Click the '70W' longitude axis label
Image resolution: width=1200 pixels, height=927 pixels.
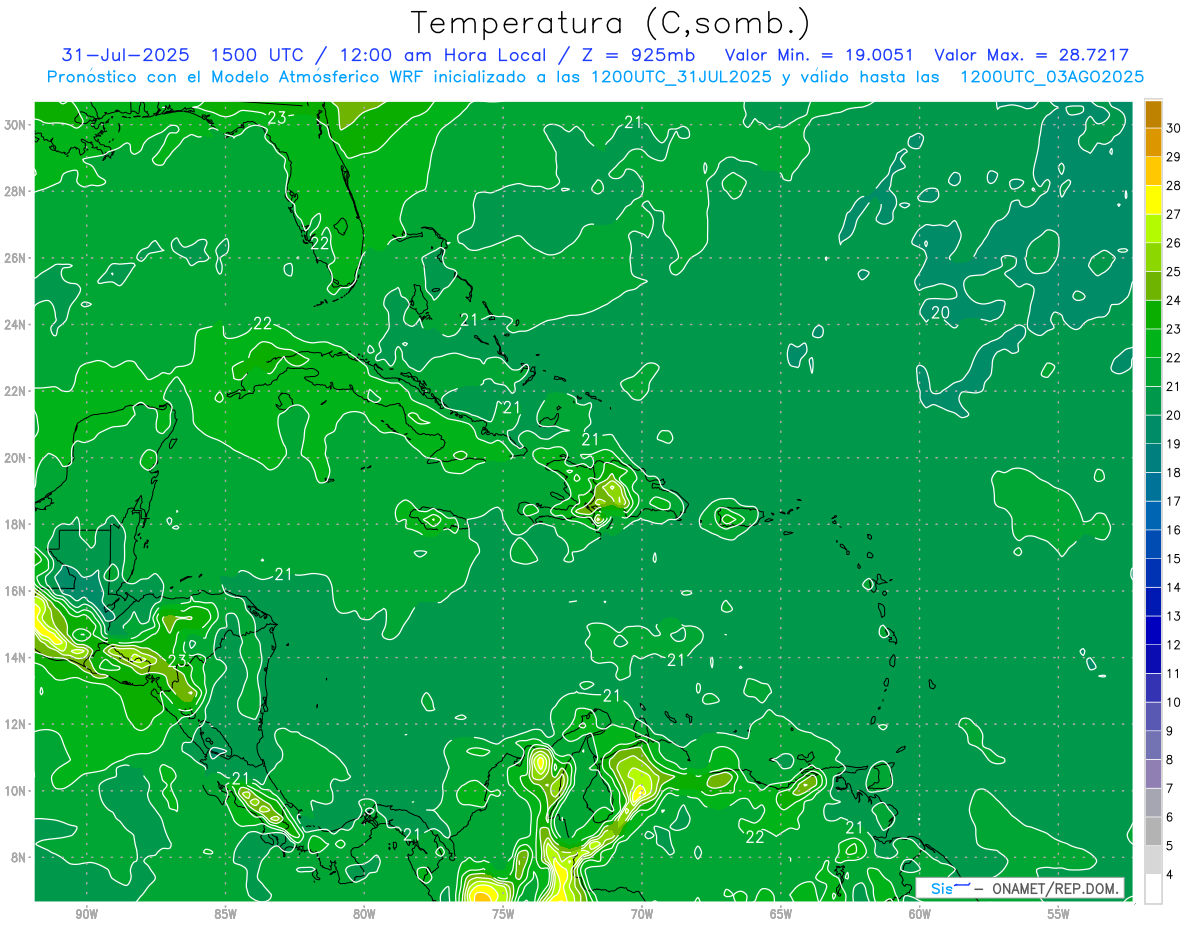pos(642,914)
